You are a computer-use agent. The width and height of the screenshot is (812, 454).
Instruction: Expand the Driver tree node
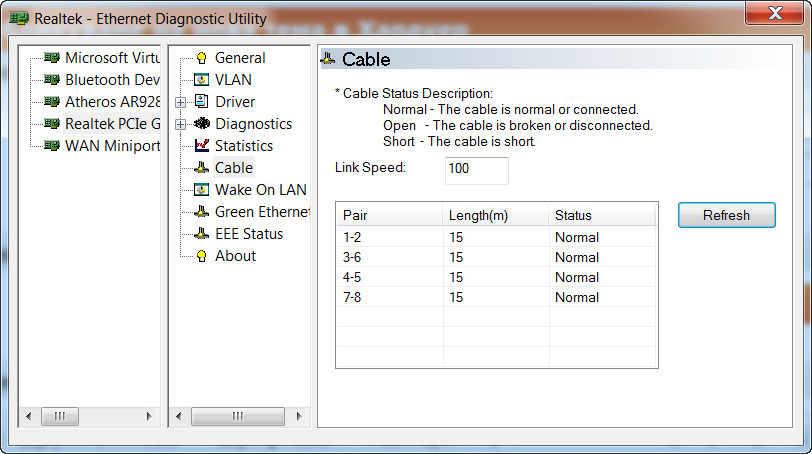[x=180, y=102]
